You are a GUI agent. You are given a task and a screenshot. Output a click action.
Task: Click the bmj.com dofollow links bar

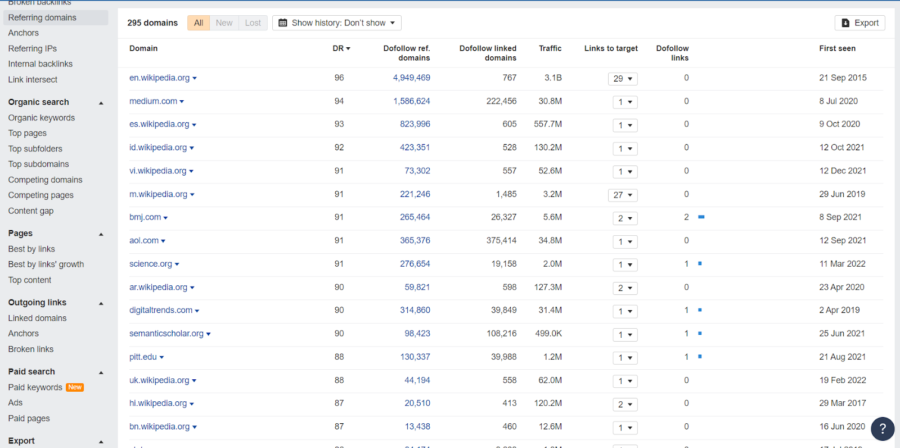(701, 217)
